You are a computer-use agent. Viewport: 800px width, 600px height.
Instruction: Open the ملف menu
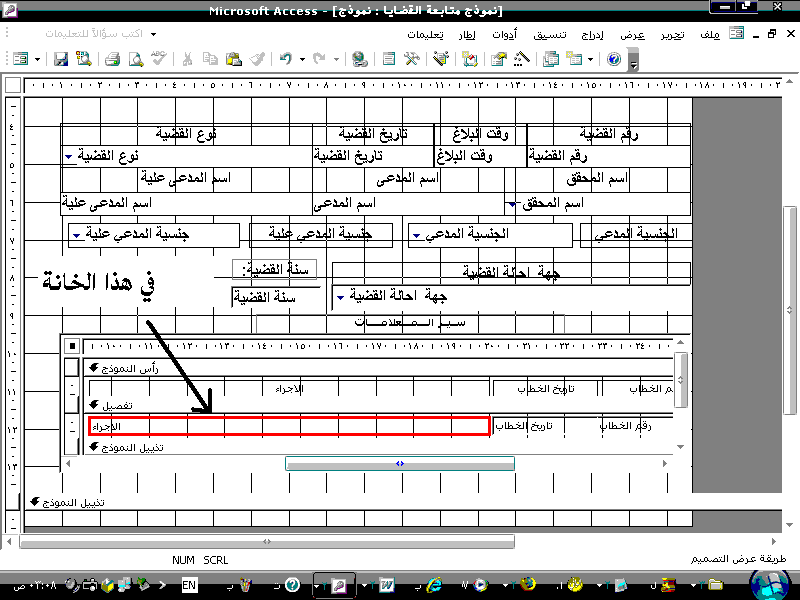(x=709, y=34)
